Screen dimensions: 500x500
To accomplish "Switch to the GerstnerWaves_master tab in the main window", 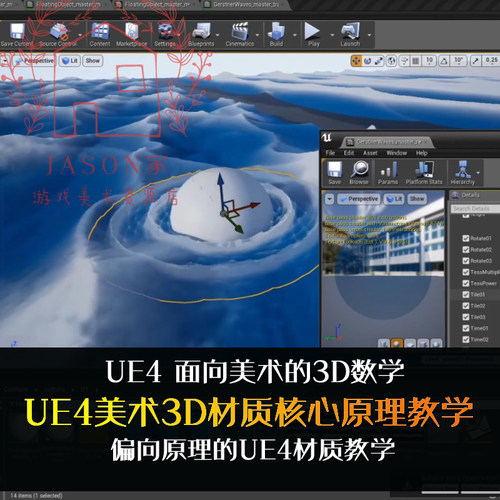I will 245,4.
